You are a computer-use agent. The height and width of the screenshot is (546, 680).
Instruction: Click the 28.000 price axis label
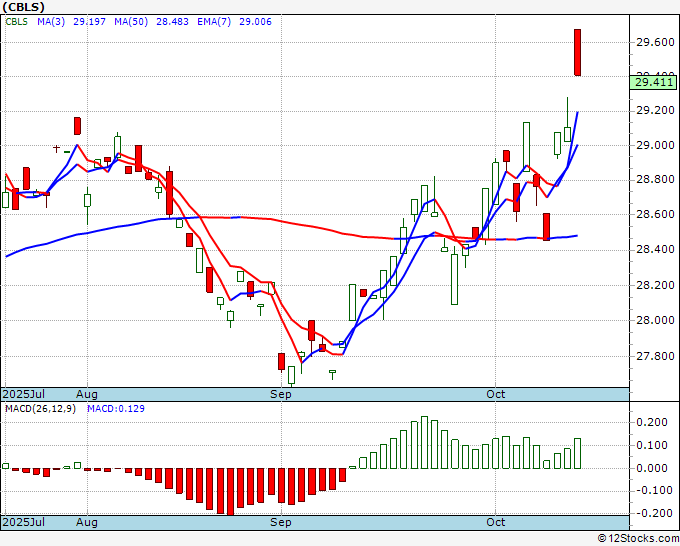pos(655,320)
